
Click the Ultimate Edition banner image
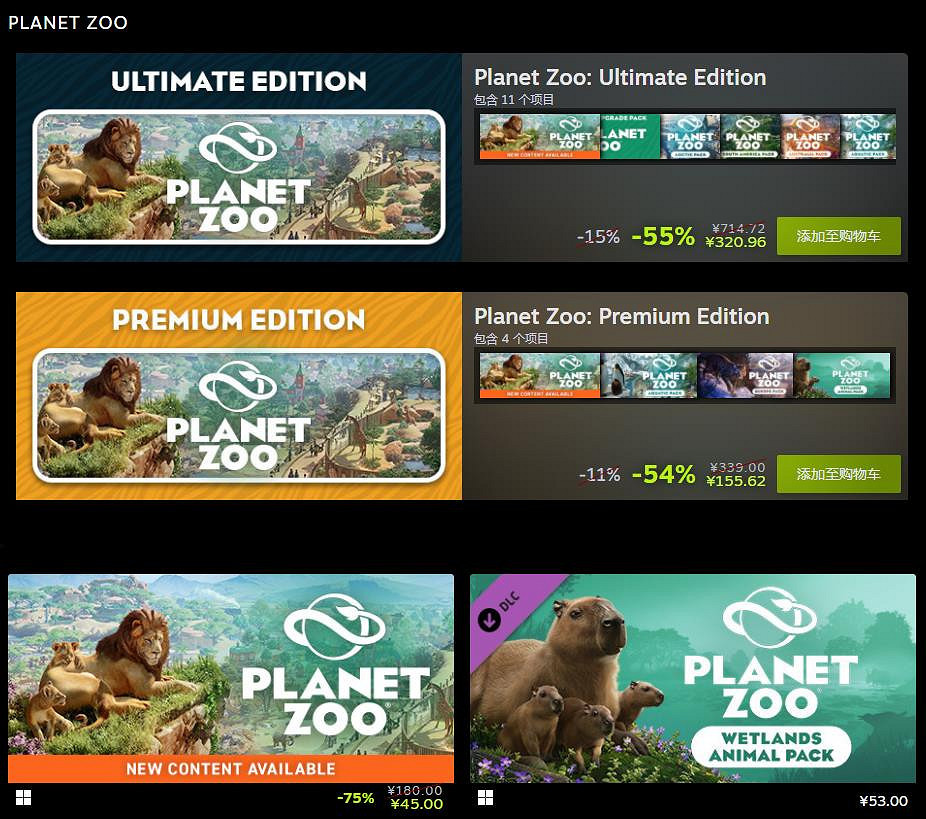pos(239,158)
